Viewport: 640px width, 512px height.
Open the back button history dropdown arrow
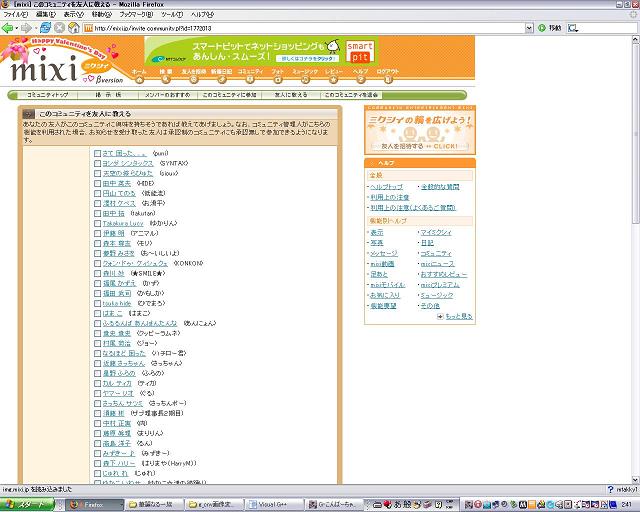18,28
